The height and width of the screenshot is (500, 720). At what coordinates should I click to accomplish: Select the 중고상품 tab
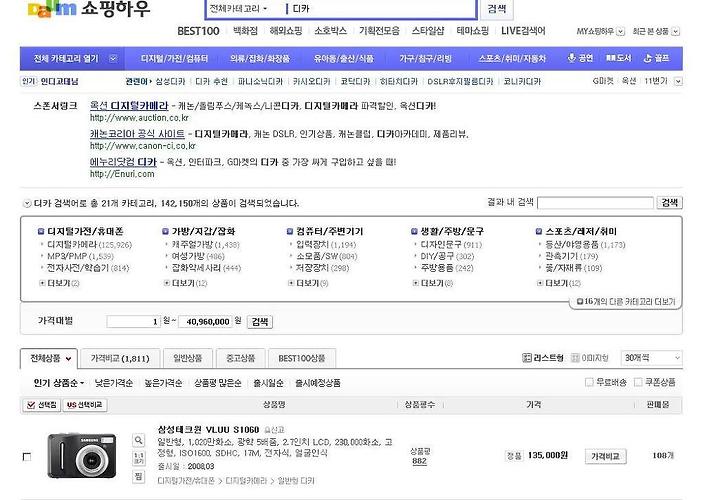241,358
